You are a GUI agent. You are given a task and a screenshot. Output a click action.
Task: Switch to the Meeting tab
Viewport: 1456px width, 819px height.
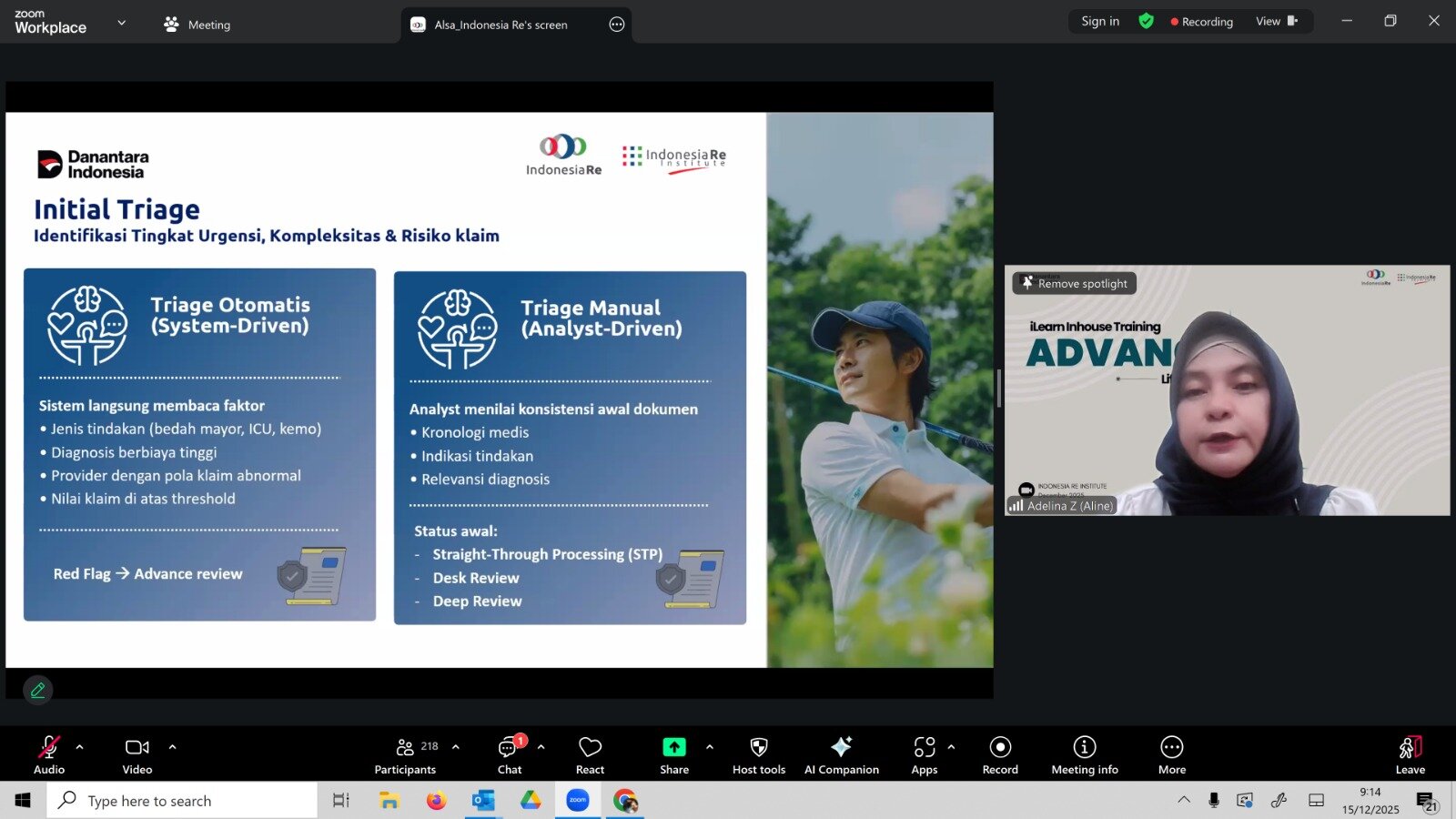[x=197, y=25]
